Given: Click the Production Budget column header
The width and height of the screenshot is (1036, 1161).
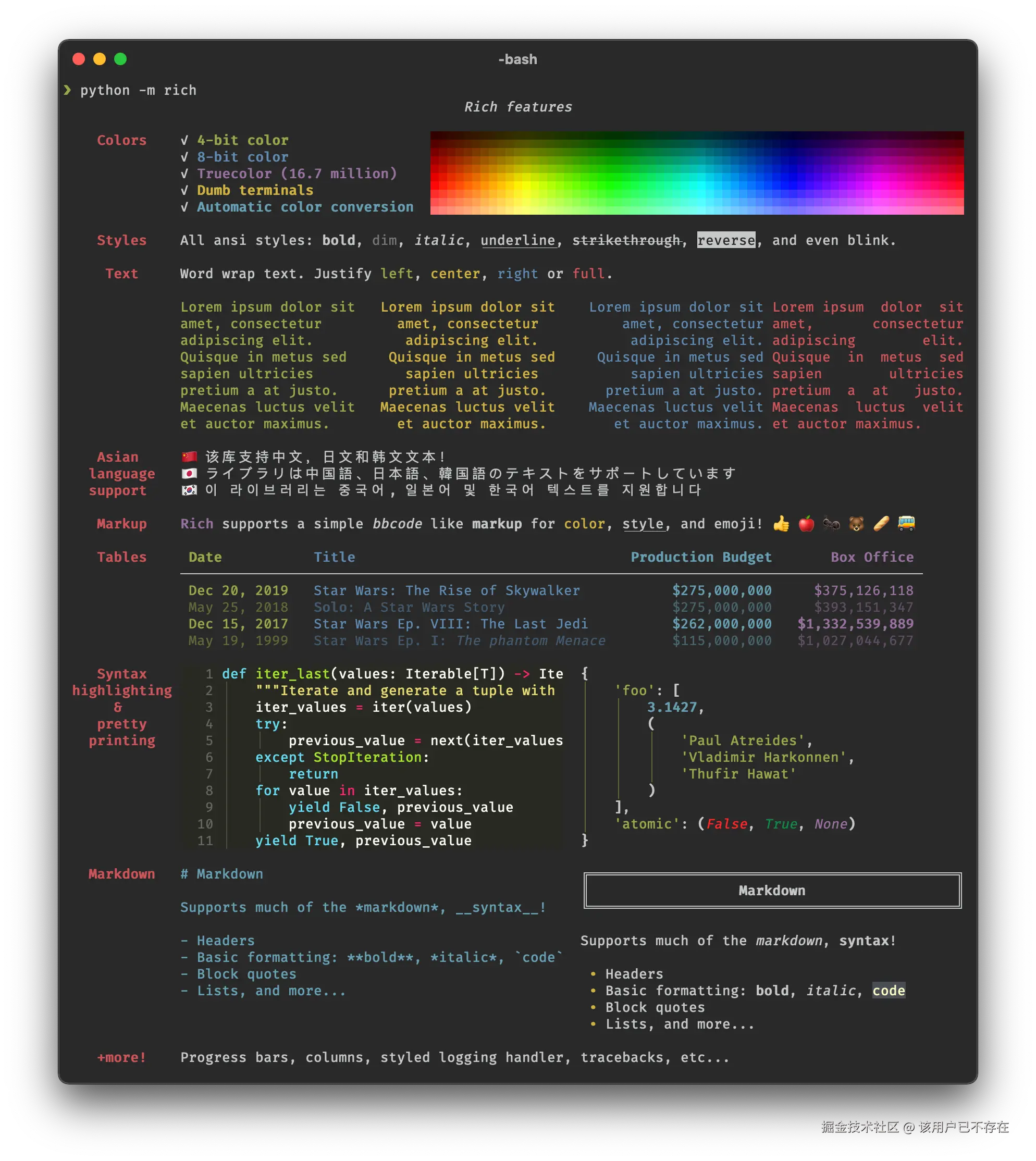Looking at the screenshot, I should click(701, 557).
